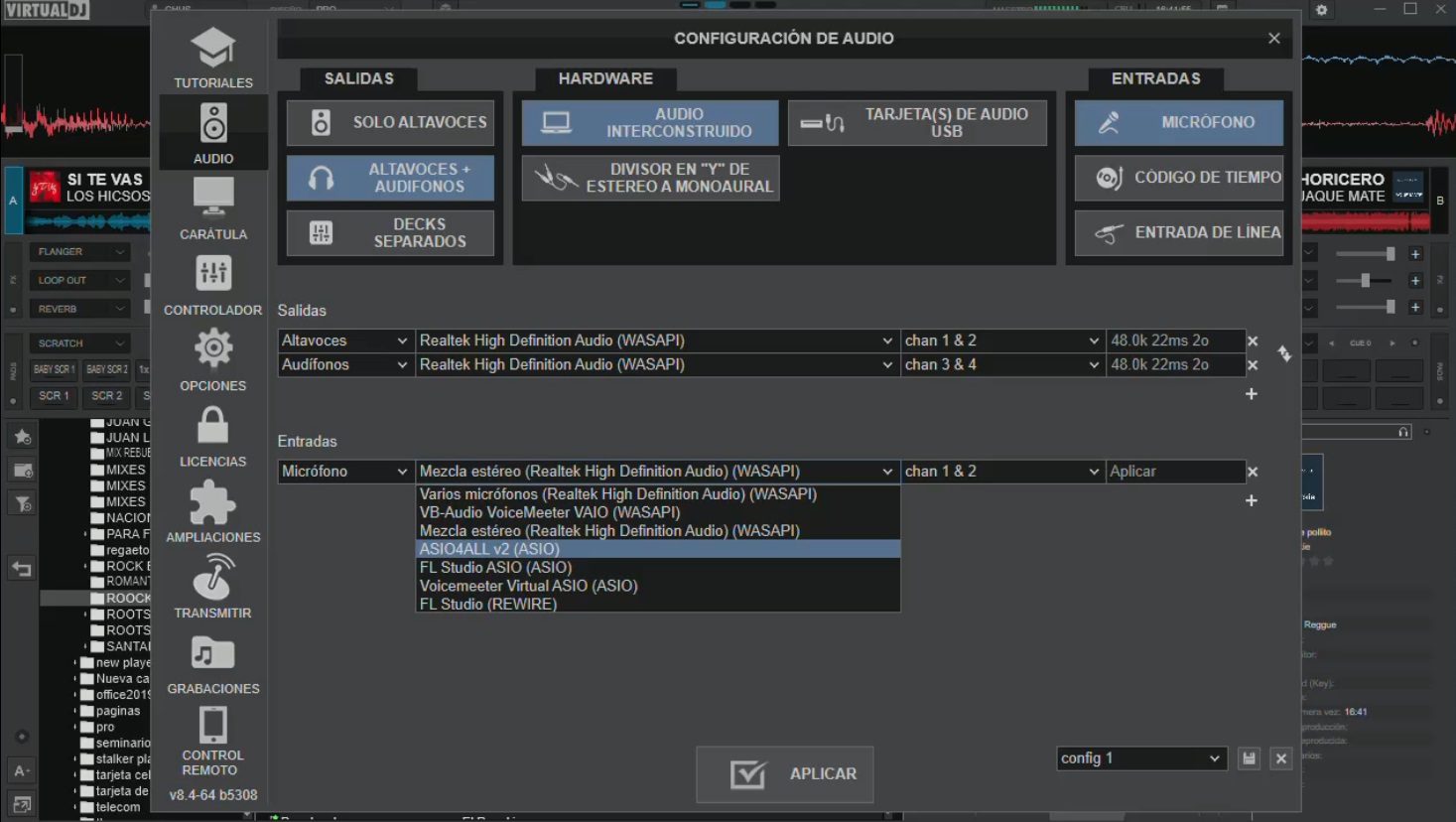Open the Micrófono input type dropdown
This screenshot has height=822, width=1456.
(345, 472)
